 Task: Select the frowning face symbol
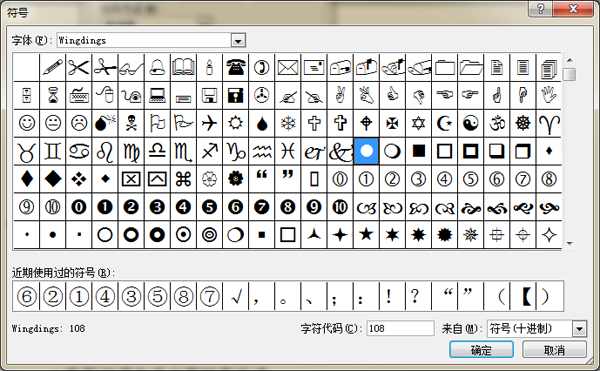[x=79, y=123]
